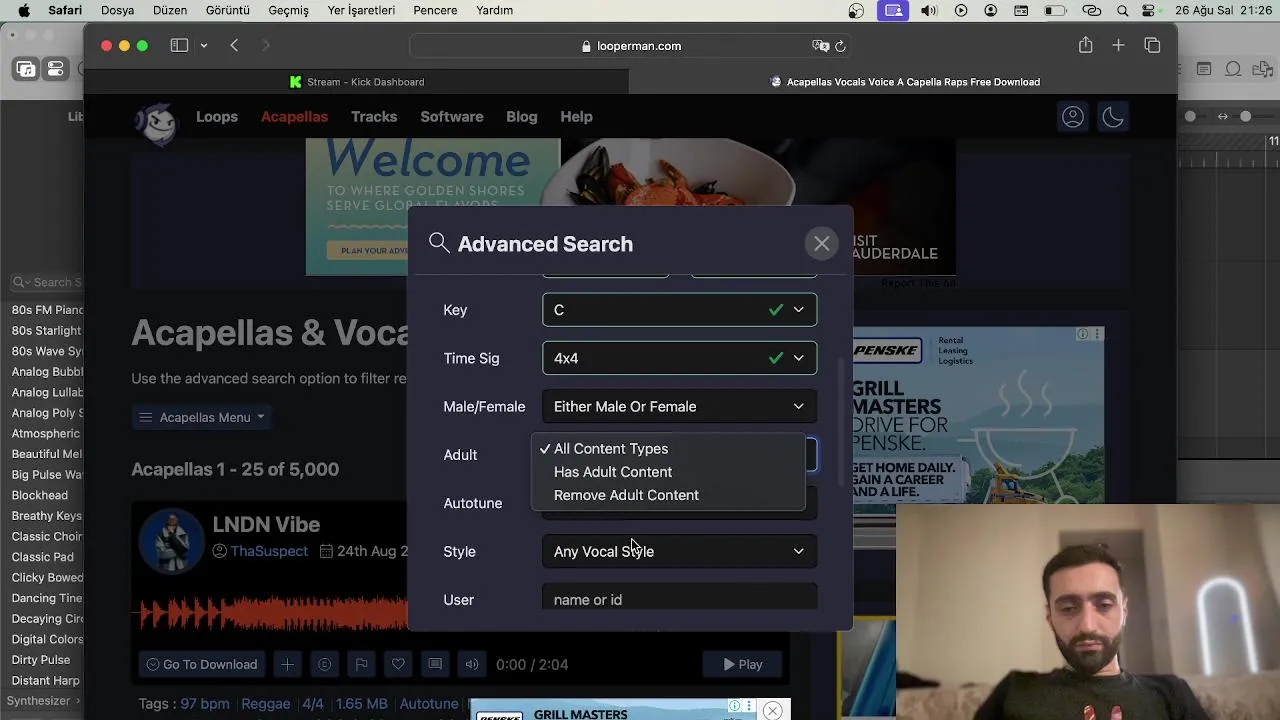1280x720 pixels.
Task: Open the Geçmiş menu
Action: click(288, 11)
